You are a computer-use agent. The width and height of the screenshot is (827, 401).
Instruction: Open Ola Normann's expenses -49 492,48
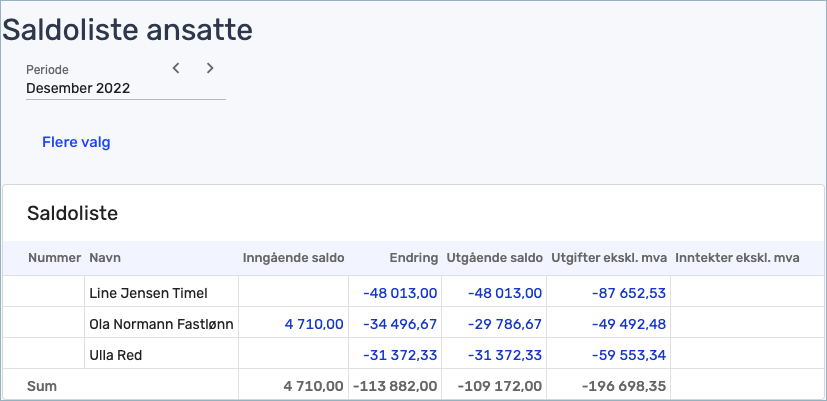tap(629, 324)
